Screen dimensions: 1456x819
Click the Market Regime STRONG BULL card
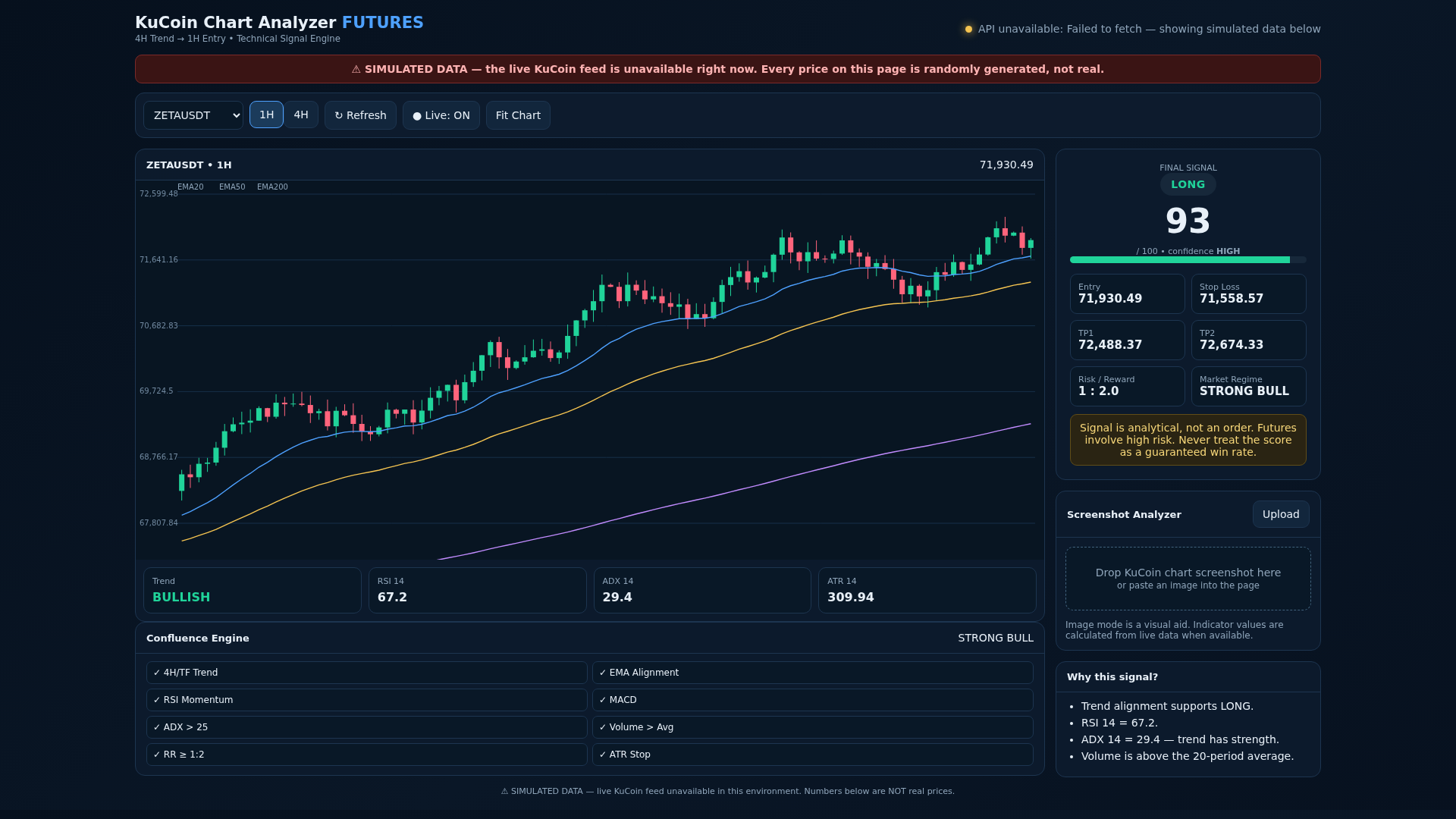coord(1249,386)
